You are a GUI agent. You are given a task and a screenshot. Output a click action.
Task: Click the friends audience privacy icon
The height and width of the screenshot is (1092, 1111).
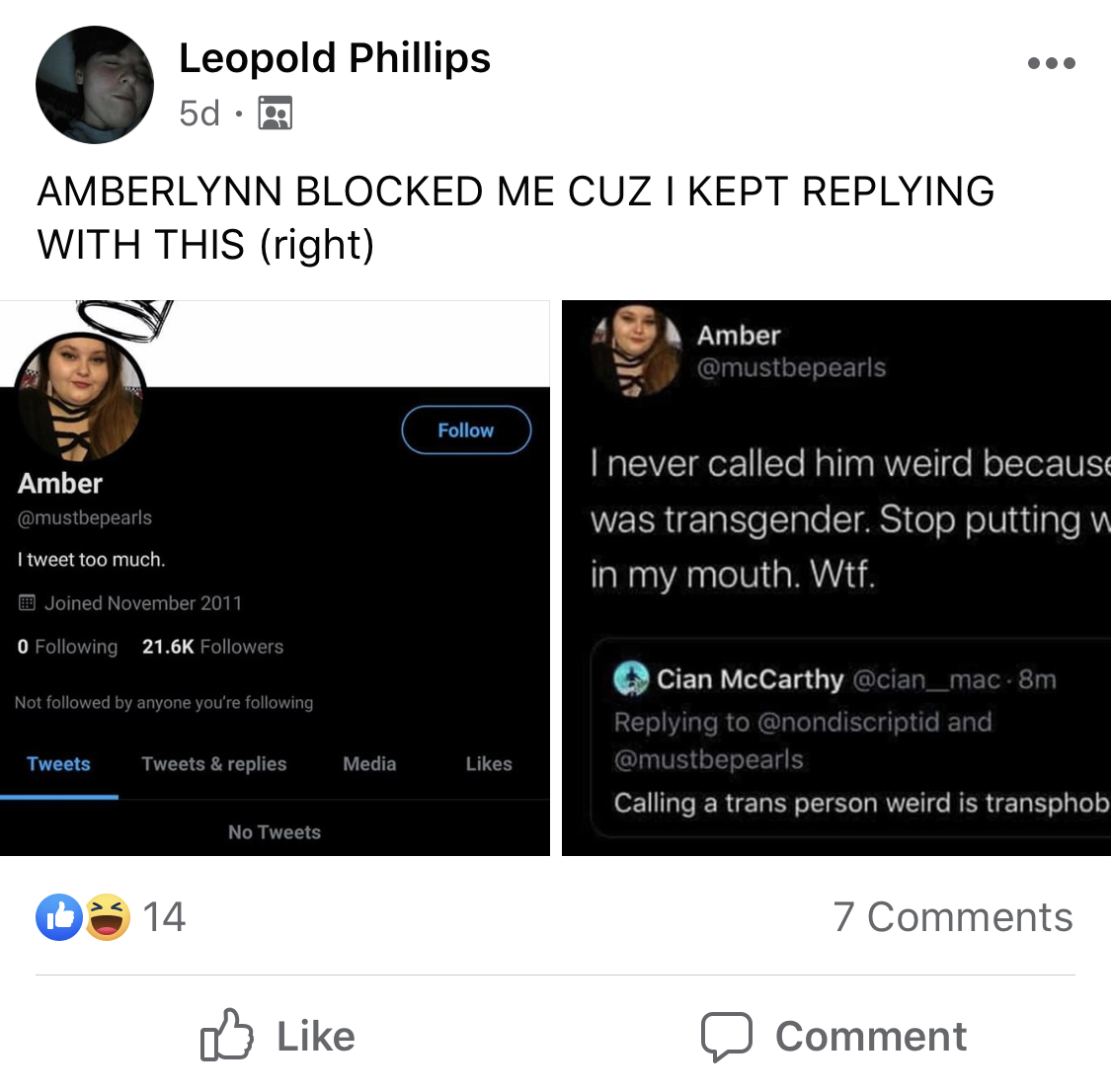275,113
